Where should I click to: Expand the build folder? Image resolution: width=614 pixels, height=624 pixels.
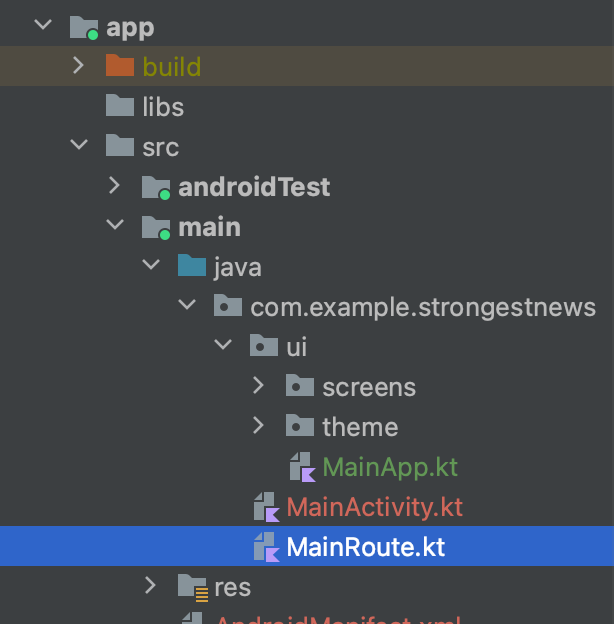point(79,65)
